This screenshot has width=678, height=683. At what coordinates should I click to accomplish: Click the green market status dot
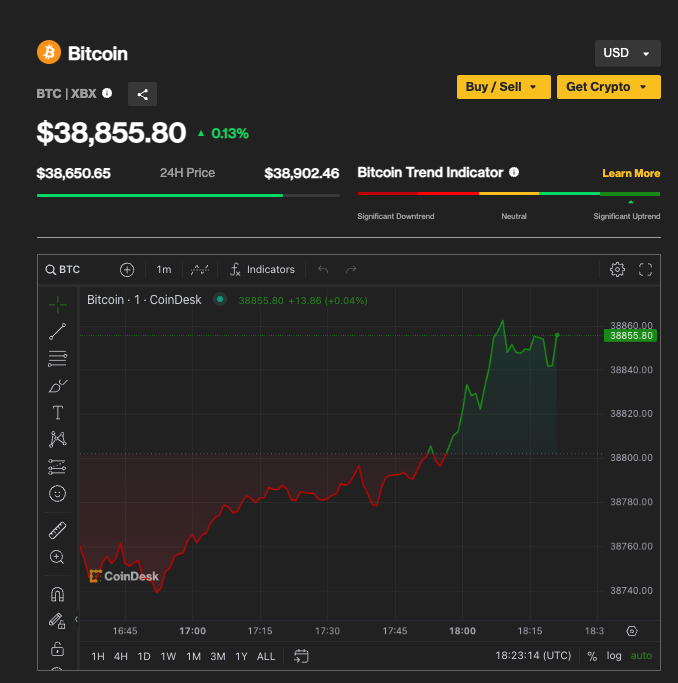[220, 299]
